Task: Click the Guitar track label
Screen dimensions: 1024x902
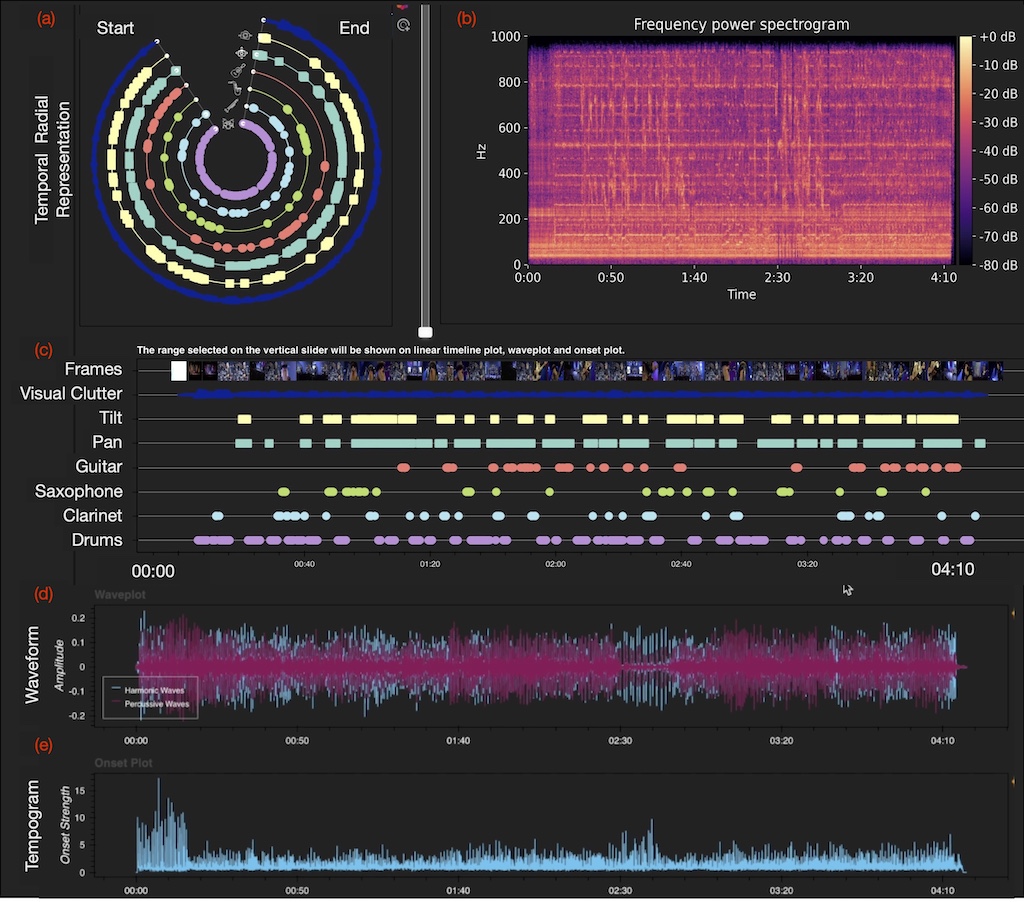Action: tap(99, 466)
